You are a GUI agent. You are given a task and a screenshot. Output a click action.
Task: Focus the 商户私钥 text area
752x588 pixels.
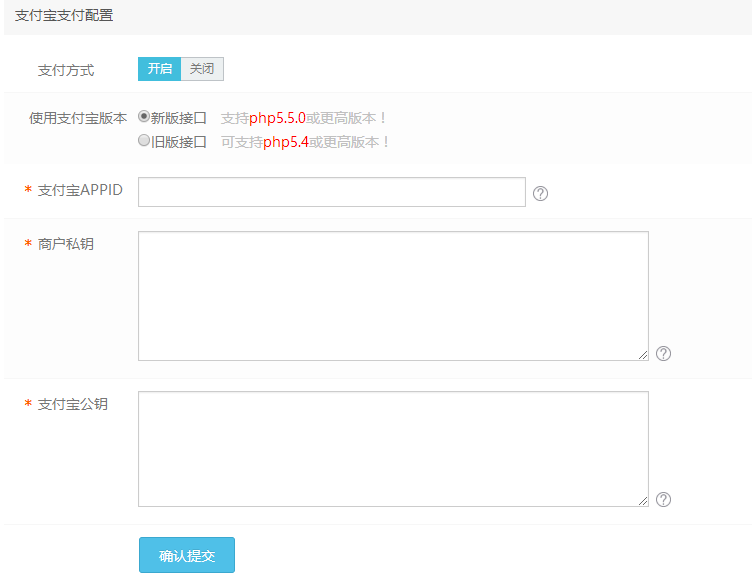tap(393, 296)
